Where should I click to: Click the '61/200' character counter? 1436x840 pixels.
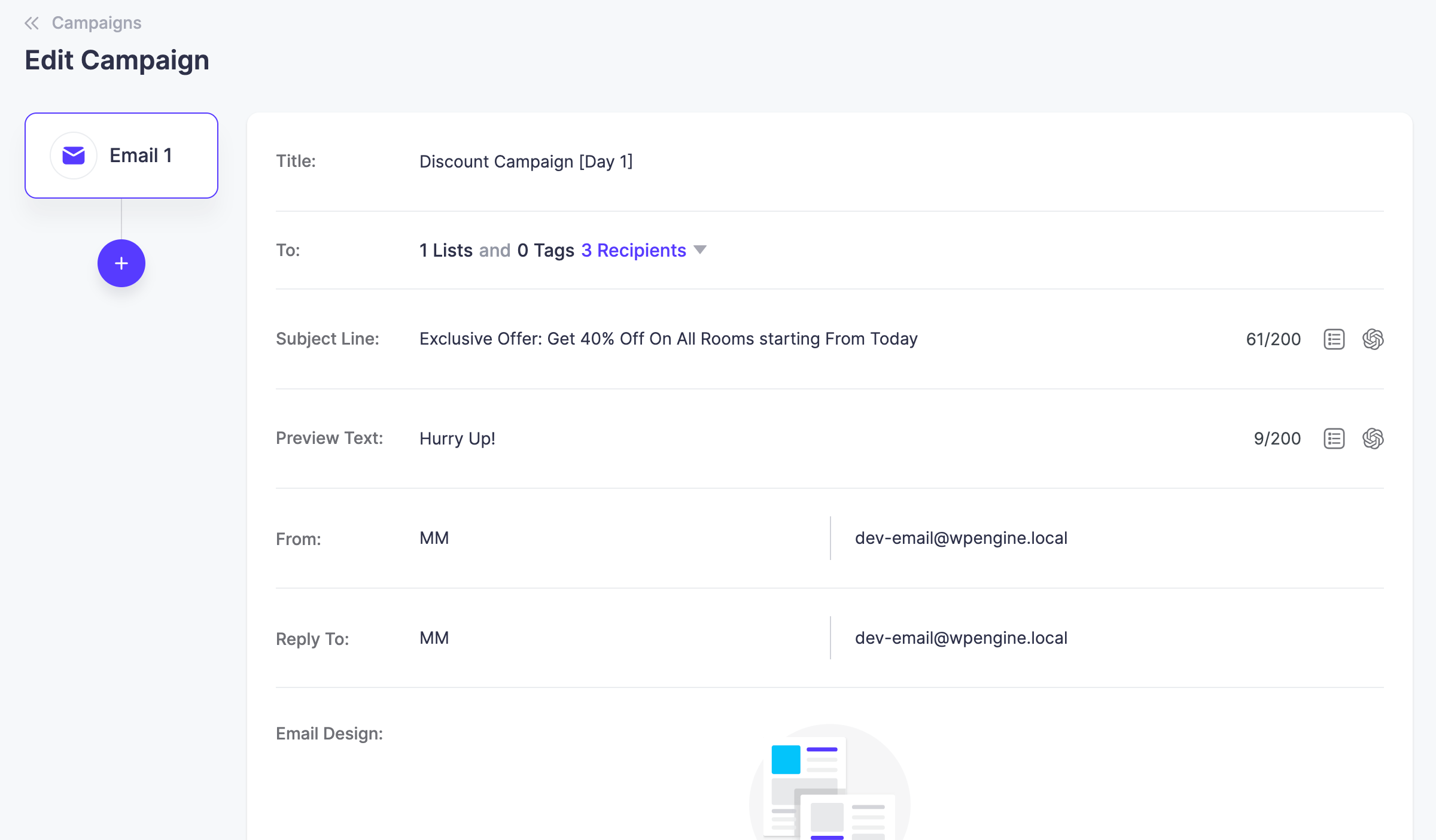pyautogui.click(x=1273, y=339)
